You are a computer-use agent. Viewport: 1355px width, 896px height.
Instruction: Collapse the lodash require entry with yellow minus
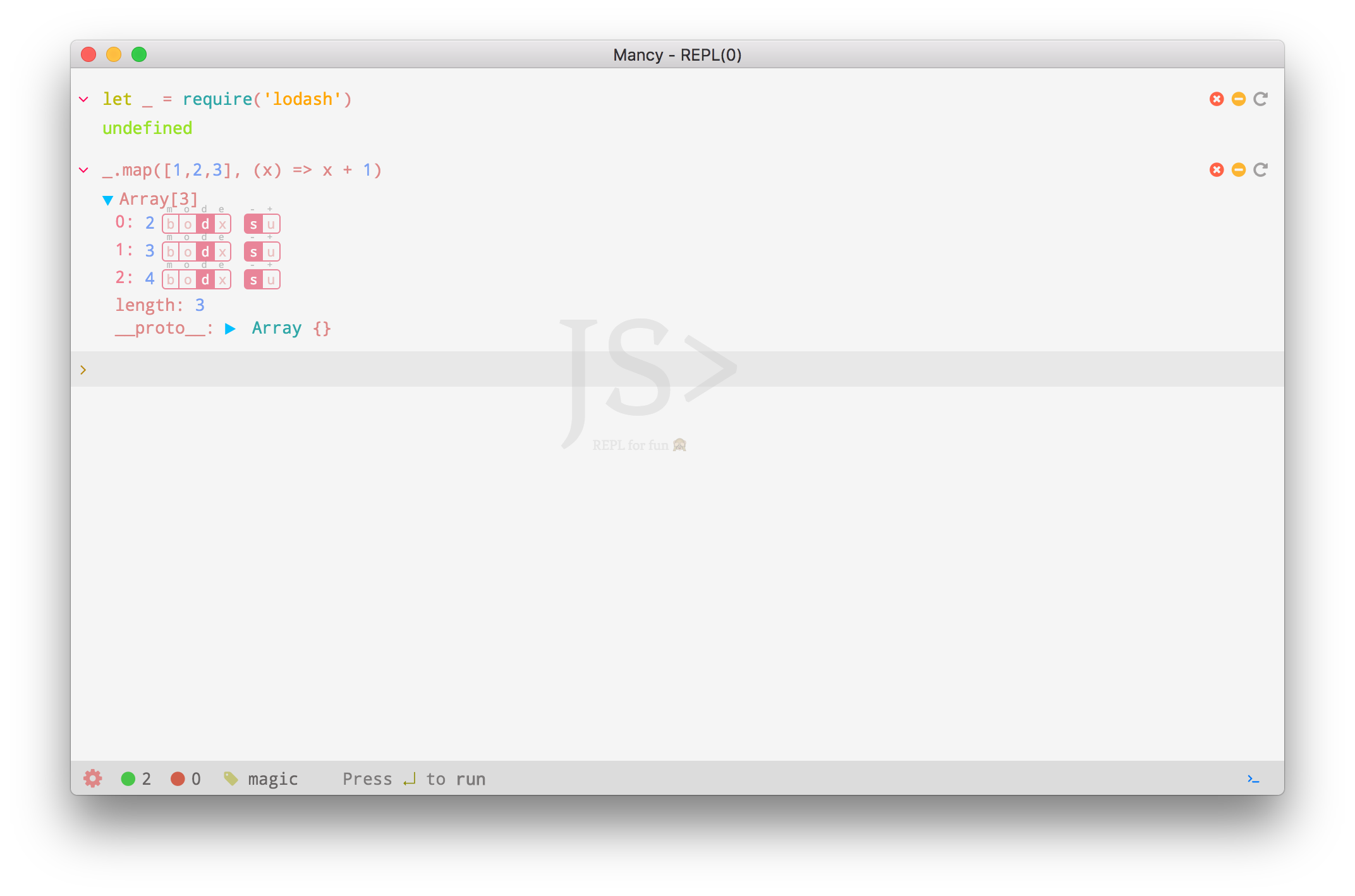[1238, 99]
